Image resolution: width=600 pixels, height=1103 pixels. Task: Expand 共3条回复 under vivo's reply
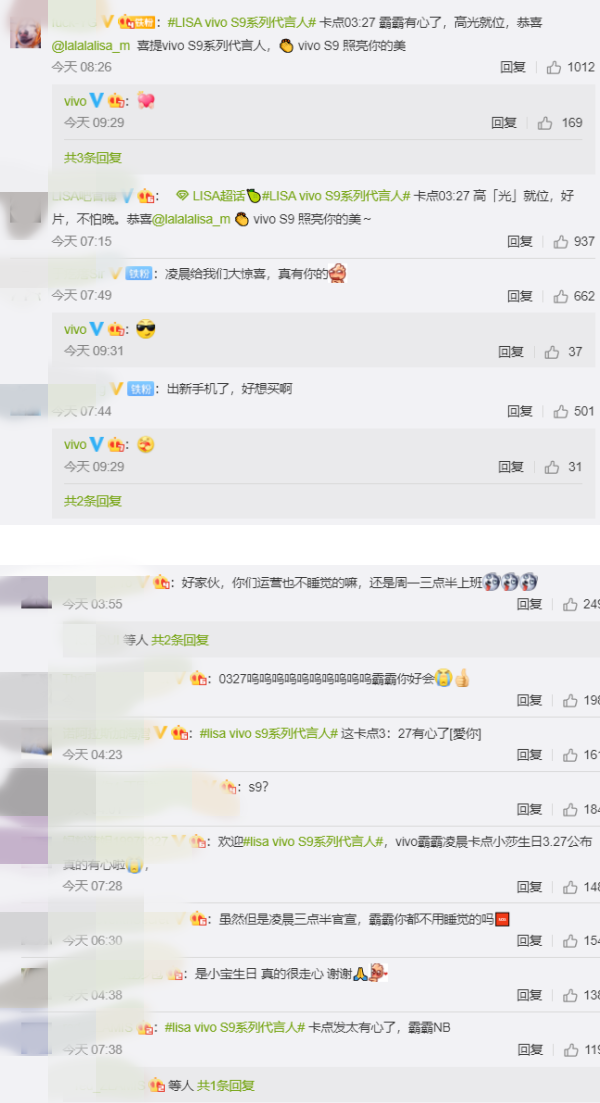[93, 158]
